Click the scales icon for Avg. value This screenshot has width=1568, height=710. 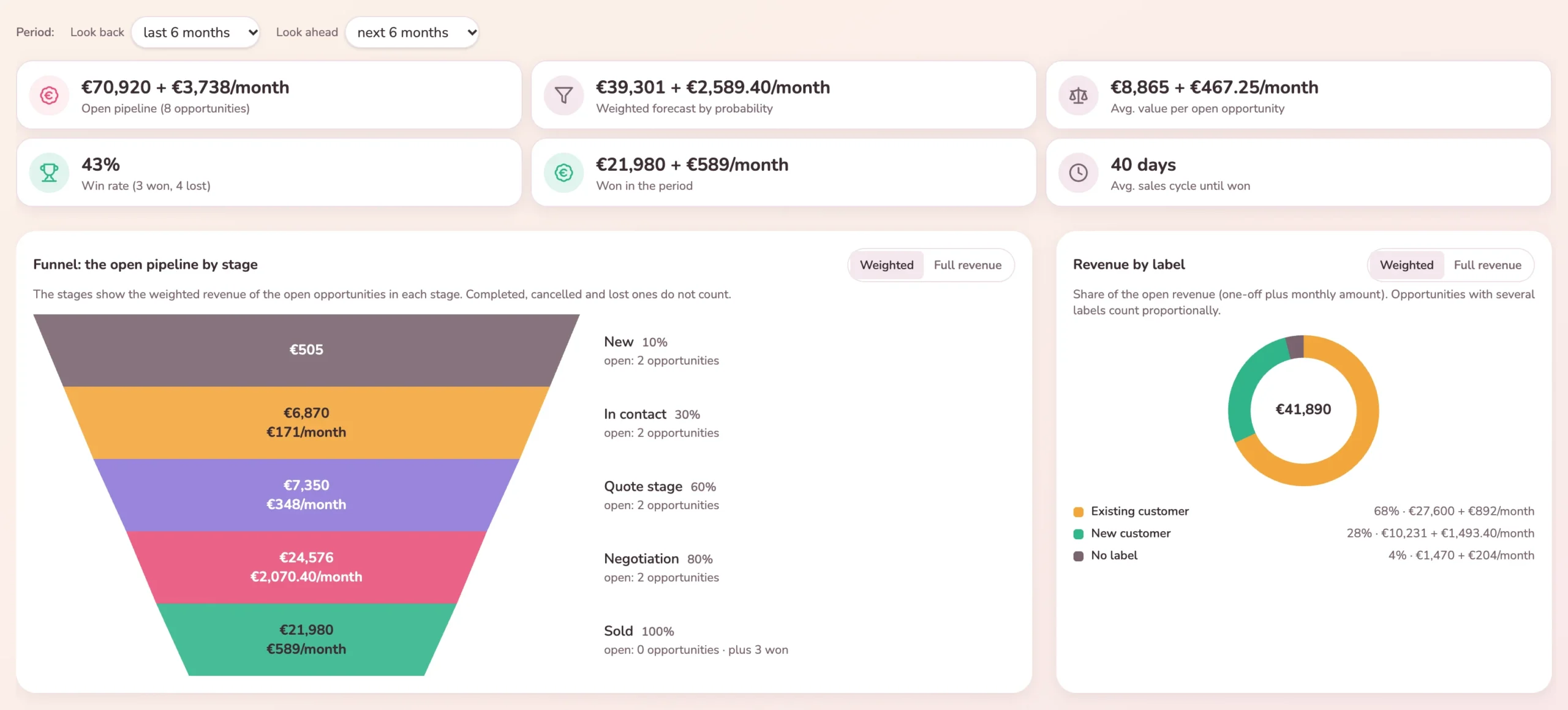pos(1078,95)
